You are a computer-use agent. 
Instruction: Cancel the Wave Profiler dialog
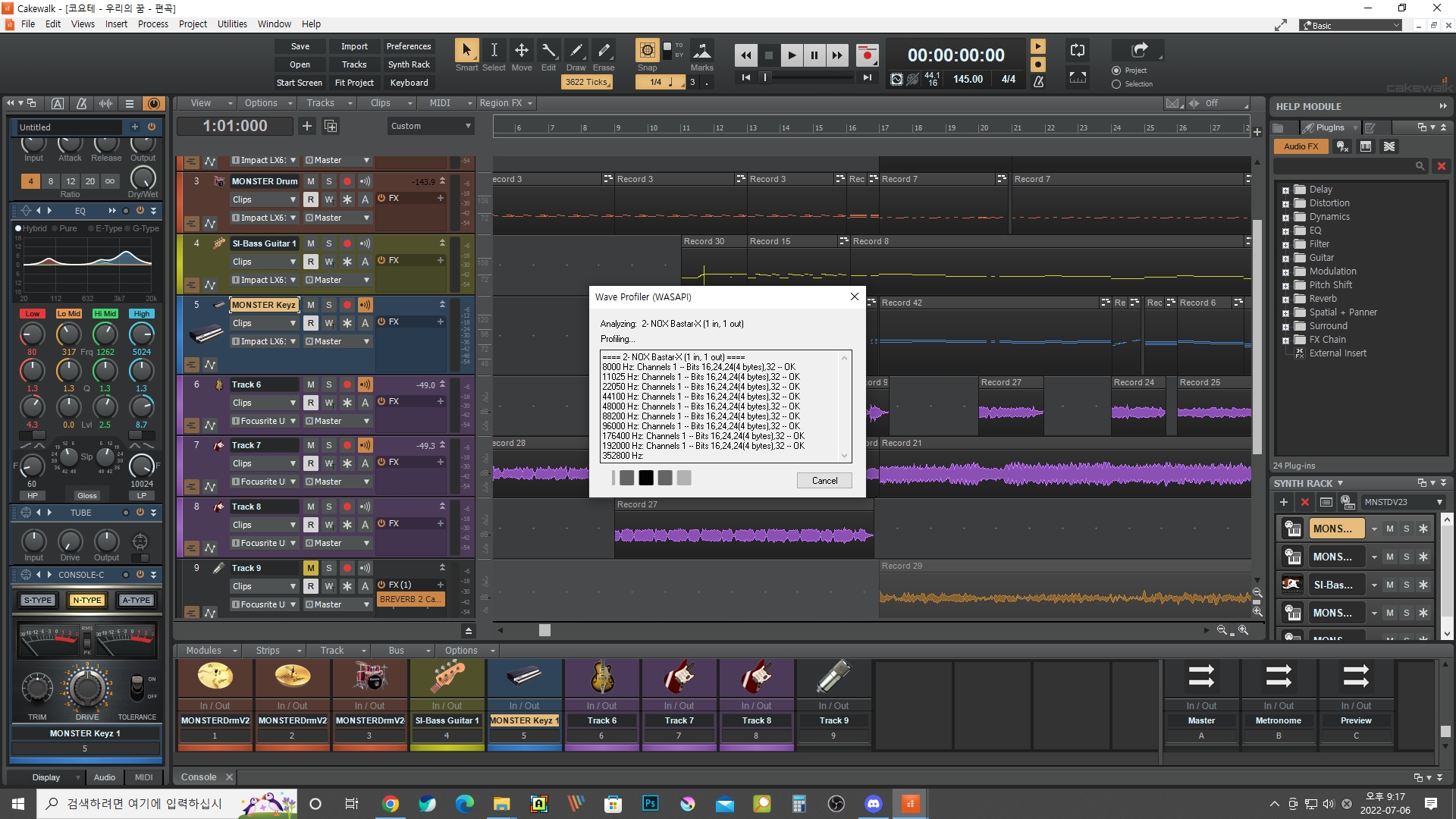[824, 481]
